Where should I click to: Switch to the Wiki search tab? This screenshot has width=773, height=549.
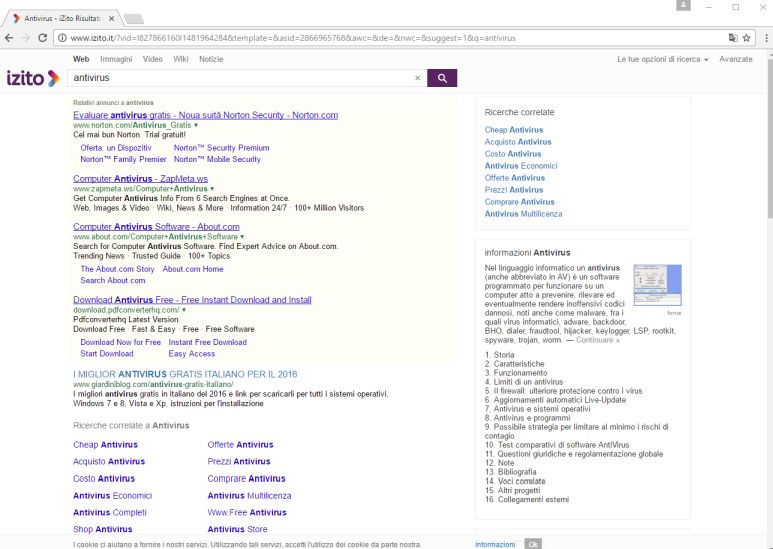pyautogui.click(x=180, y=59)
